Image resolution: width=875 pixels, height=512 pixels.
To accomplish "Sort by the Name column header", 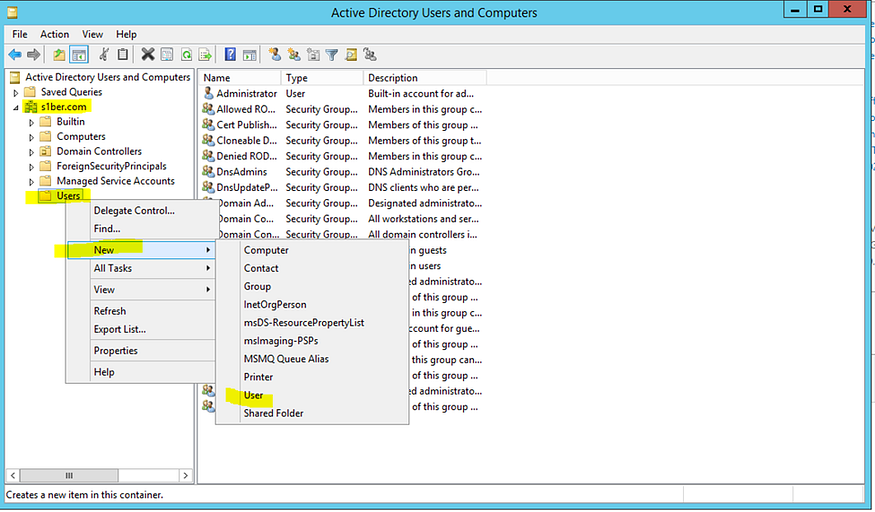I will tap(240, 78).
